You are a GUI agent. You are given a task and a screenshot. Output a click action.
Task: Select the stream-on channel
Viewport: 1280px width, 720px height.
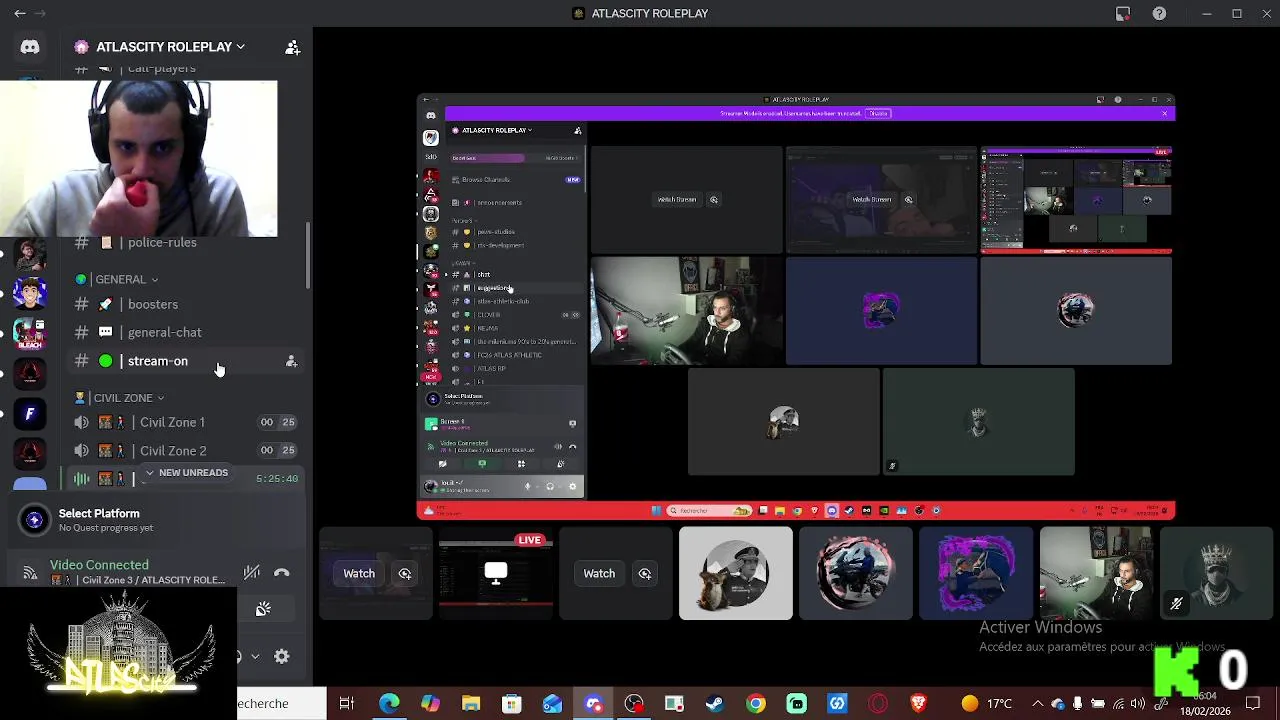[157, 361]
